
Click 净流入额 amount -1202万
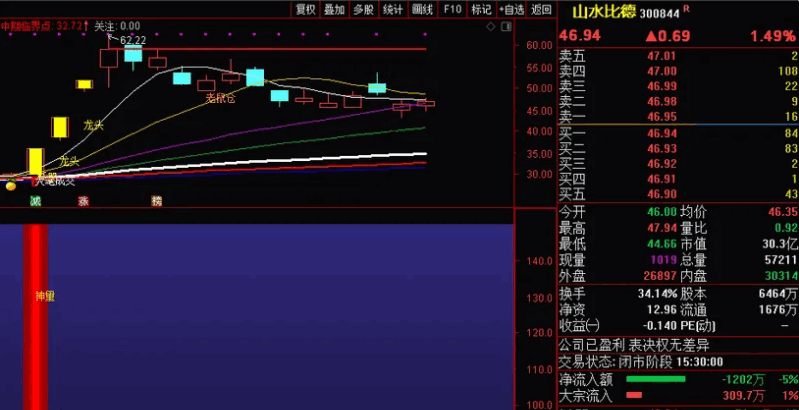(743, 379)
